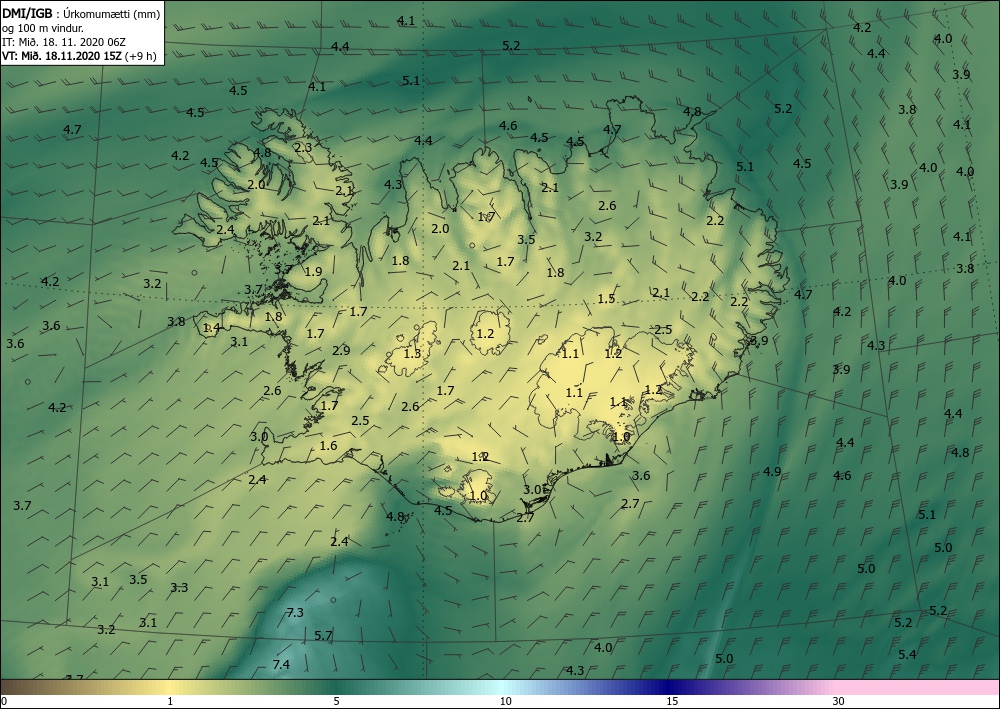Viewport: 1000px width, 709px height.
Task: Click the 10 label on the color scale
Action: tap(505, 701)
